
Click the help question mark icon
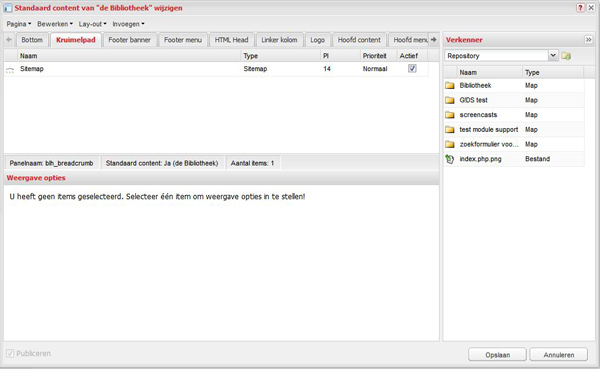(580, 8)
